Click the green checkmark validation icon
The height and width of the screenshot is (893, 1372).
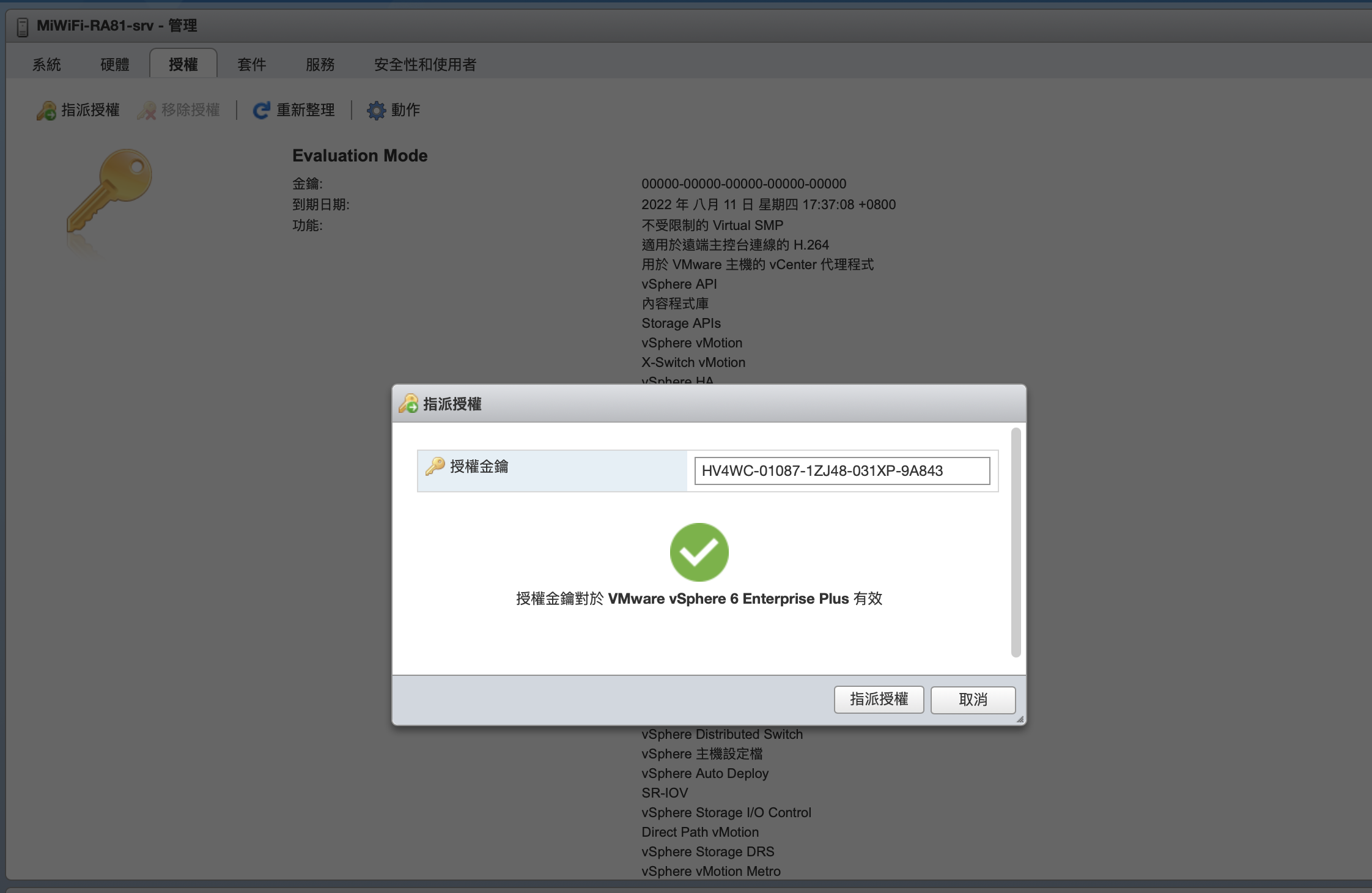click(699, 552)
